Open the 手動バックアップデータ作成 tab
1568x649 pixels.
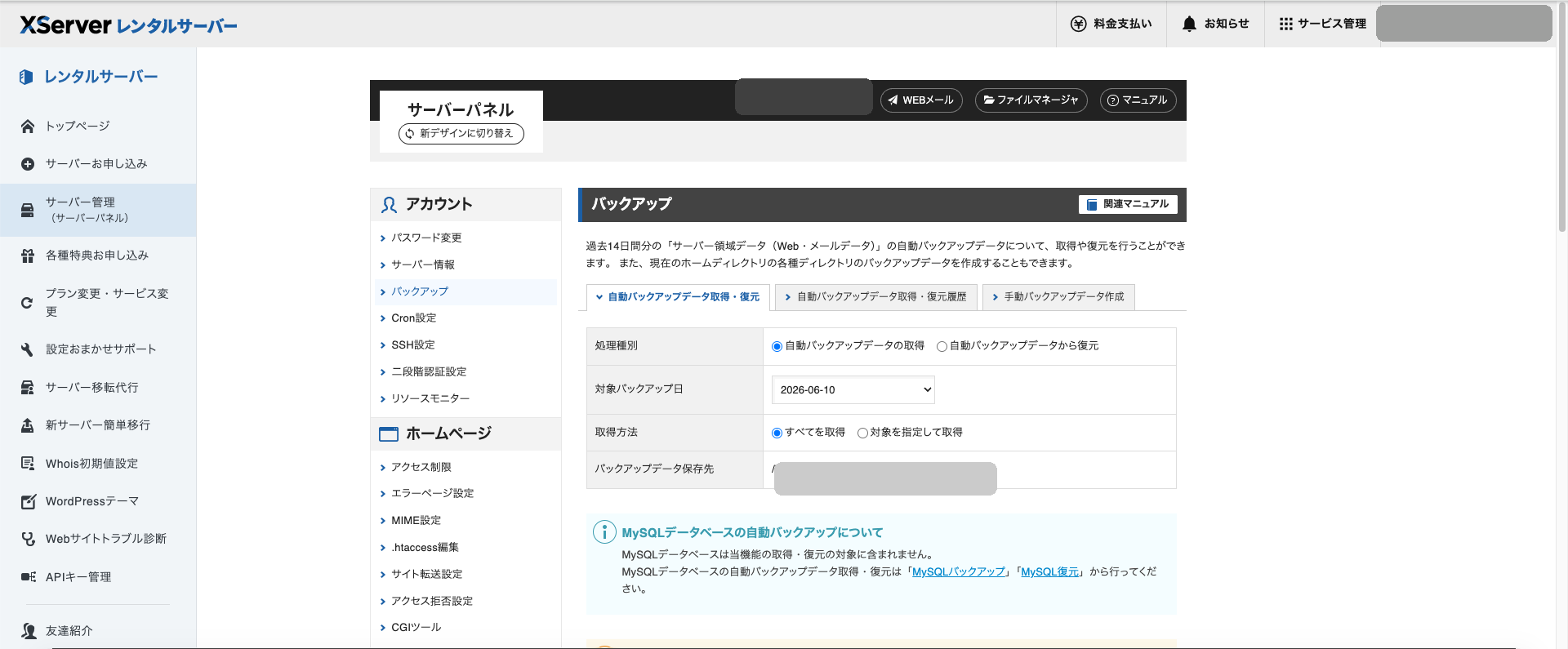click(x=1058, y=297)
